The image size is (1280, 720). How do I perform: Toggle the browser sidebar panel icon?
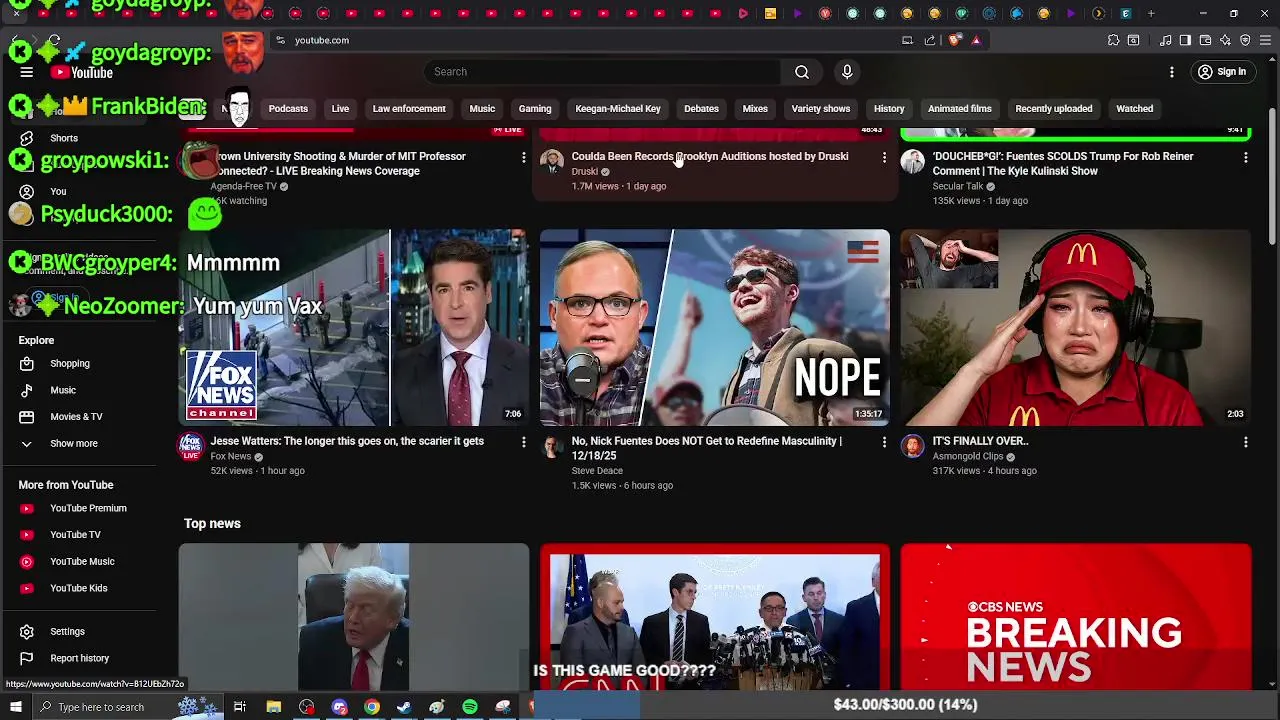point(1185,40)
